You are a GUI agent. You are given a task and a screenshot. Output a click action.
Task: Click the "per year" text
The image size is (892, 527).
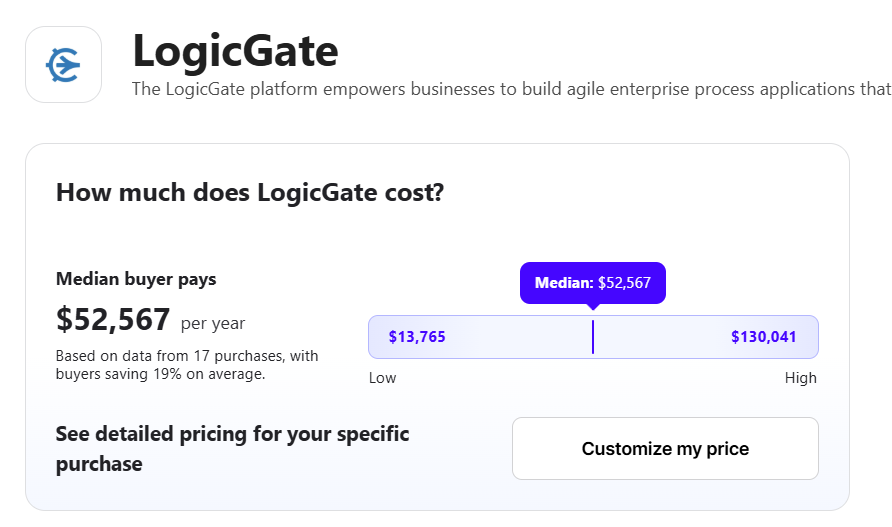(213, 323)
